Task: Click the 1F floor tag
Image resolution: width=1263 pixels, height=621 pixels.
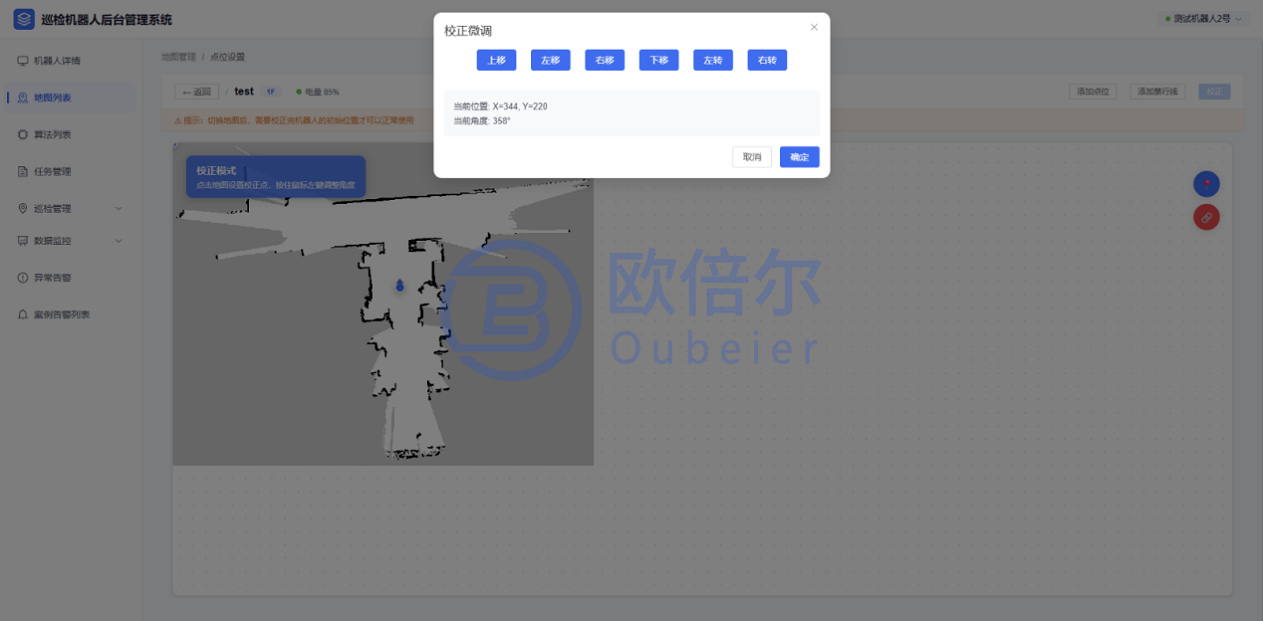Action: [271, 92]
